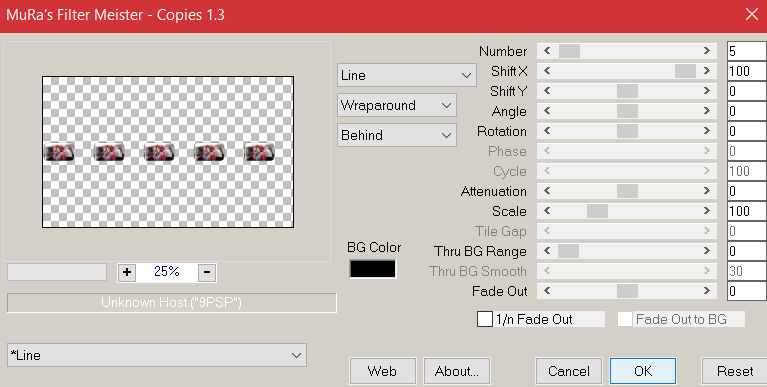767x387 pixels.
Task: Click right arrow of Fade Out slider
Action: [707, 291]
